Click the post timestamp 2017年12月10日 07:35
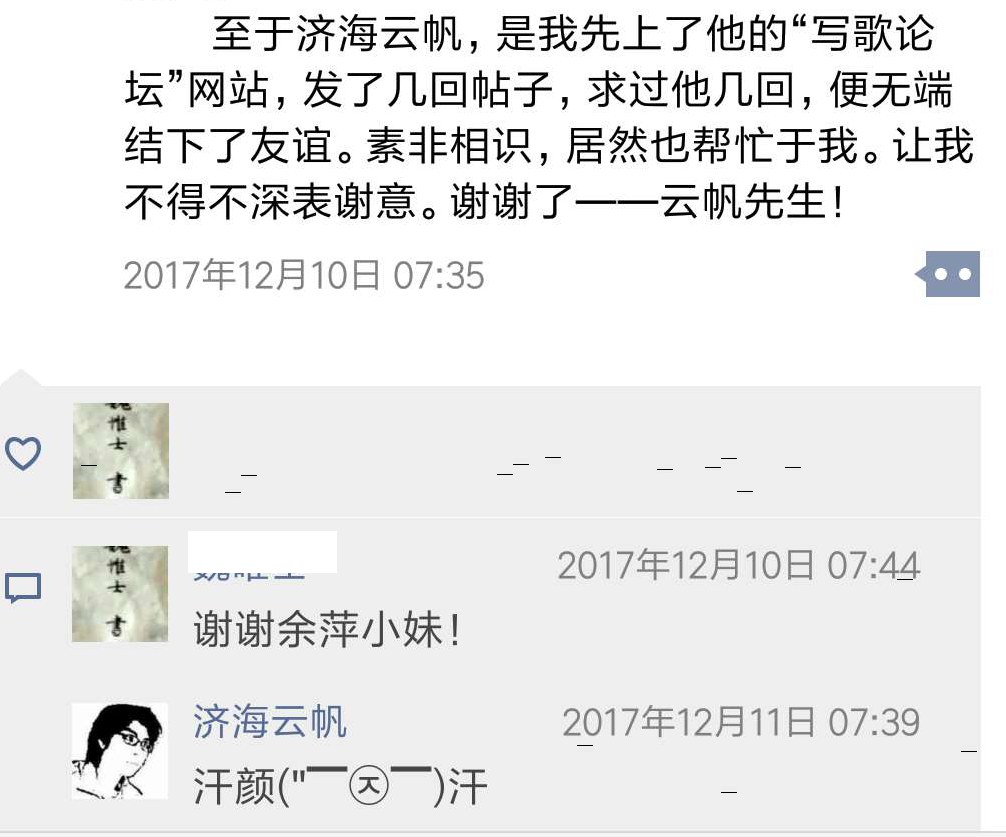This screenshot has width=1006, height=837. [x=304, y=275]
